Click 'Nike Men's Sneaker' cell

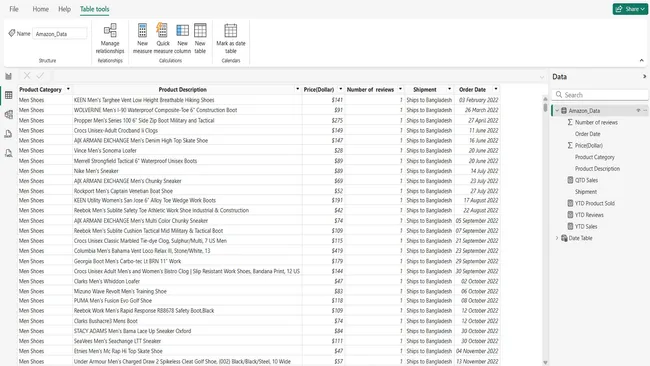pyautogui.click(x=187, y=171)
